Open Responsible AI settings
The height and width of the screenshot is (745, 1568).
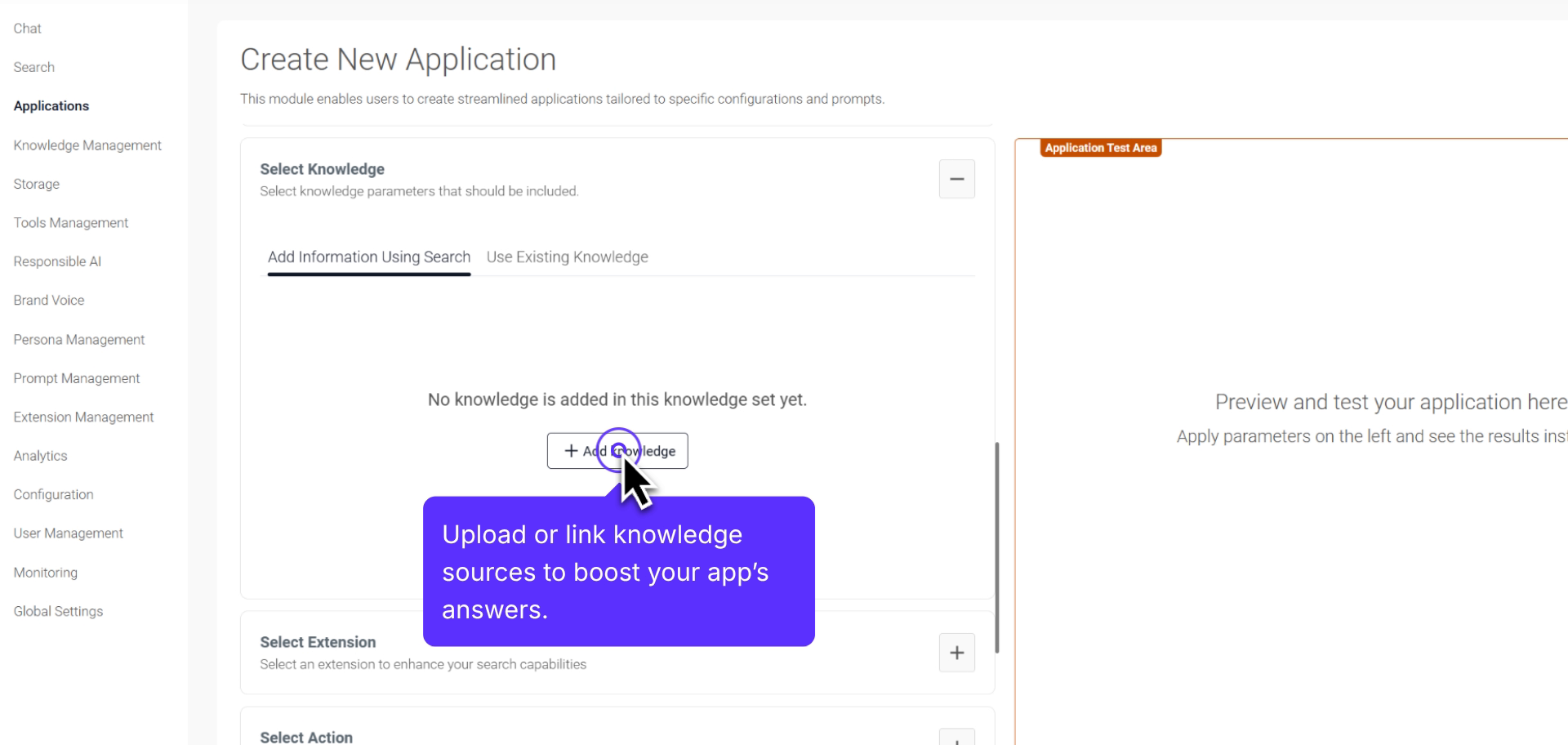57,261
